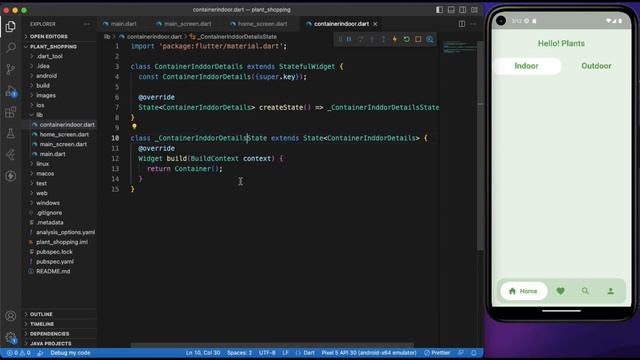Screen dimensions: 640x360
Task: Stop the debug session
Action: (418, 39)
